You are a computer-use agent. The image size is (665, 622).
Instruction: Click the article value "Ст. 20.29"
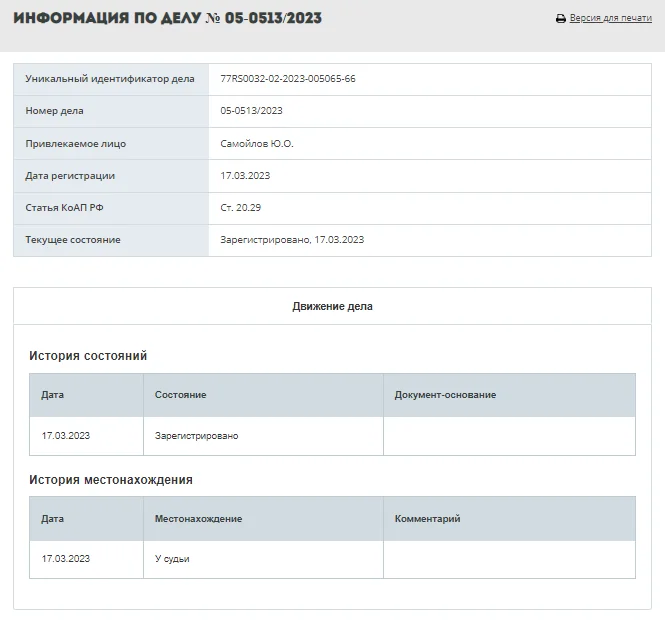tap(241, 208)
